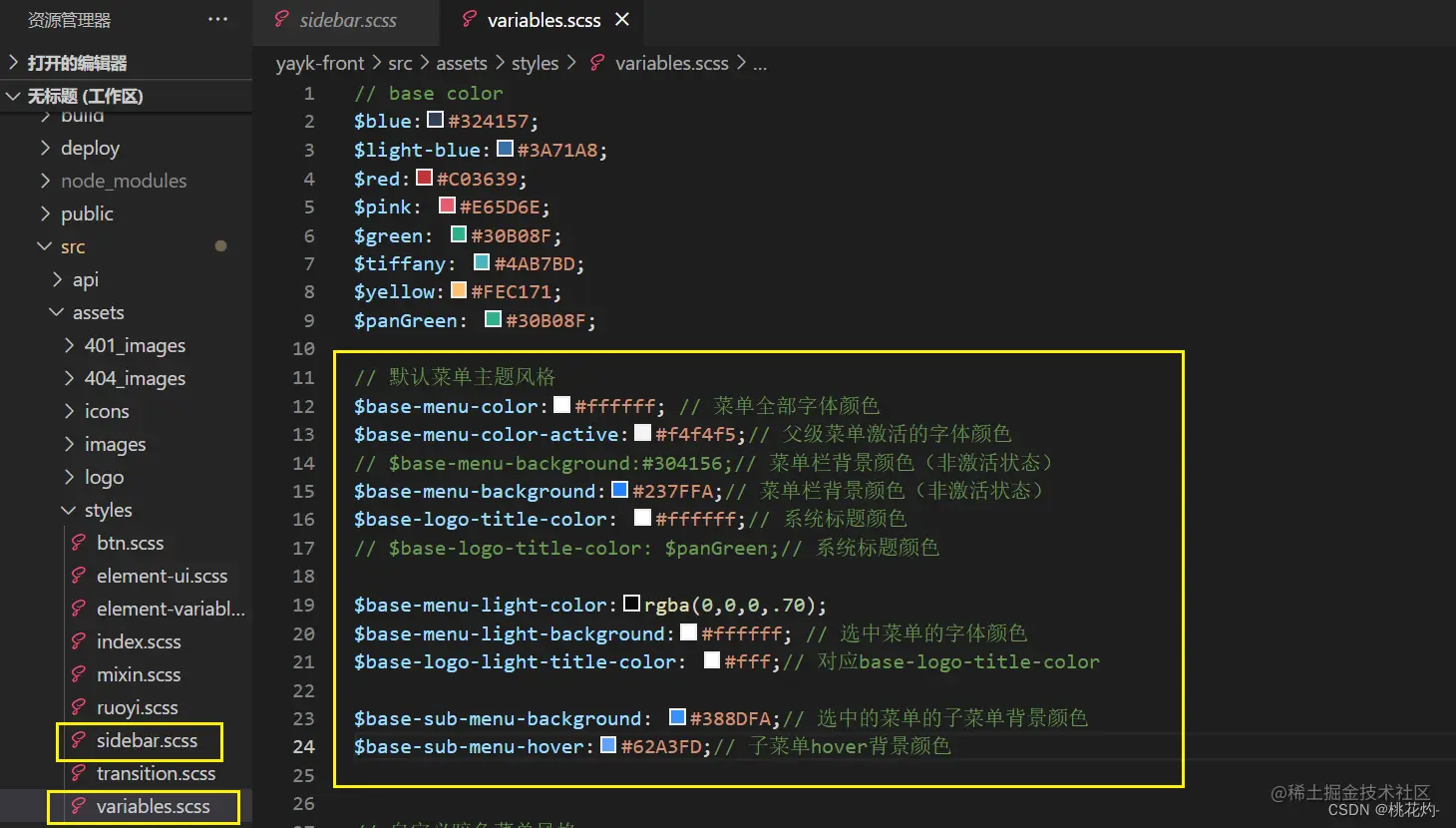
Task: Open the $blue #324157 color swatch
Action: click(435, 120)
